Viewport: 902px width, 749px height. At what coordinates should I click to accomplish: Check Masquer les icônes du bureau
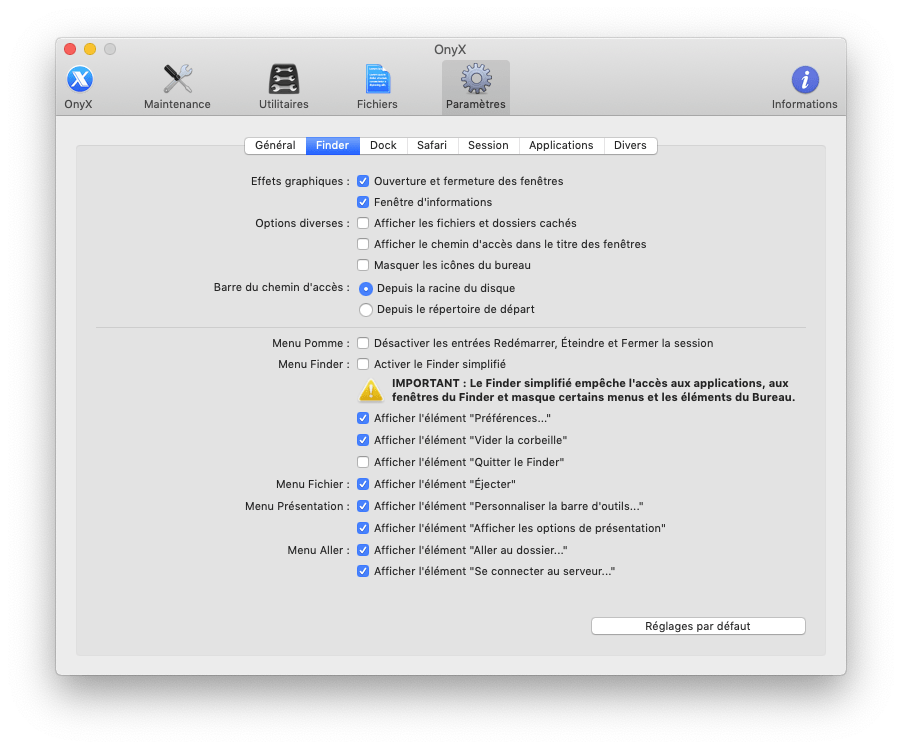tap(363, 265)
